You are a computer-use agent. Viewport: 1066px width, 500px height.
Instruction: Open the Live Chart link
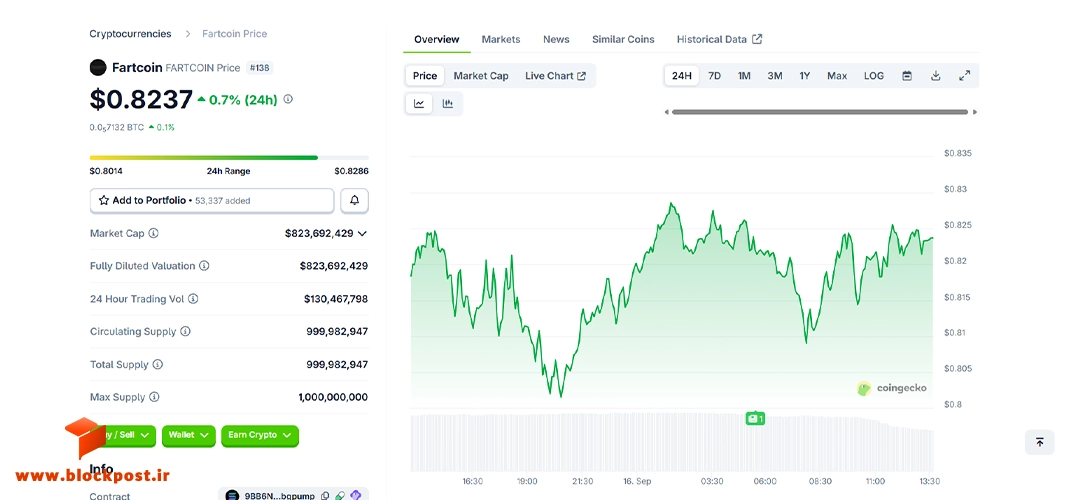tap(555, 76)
